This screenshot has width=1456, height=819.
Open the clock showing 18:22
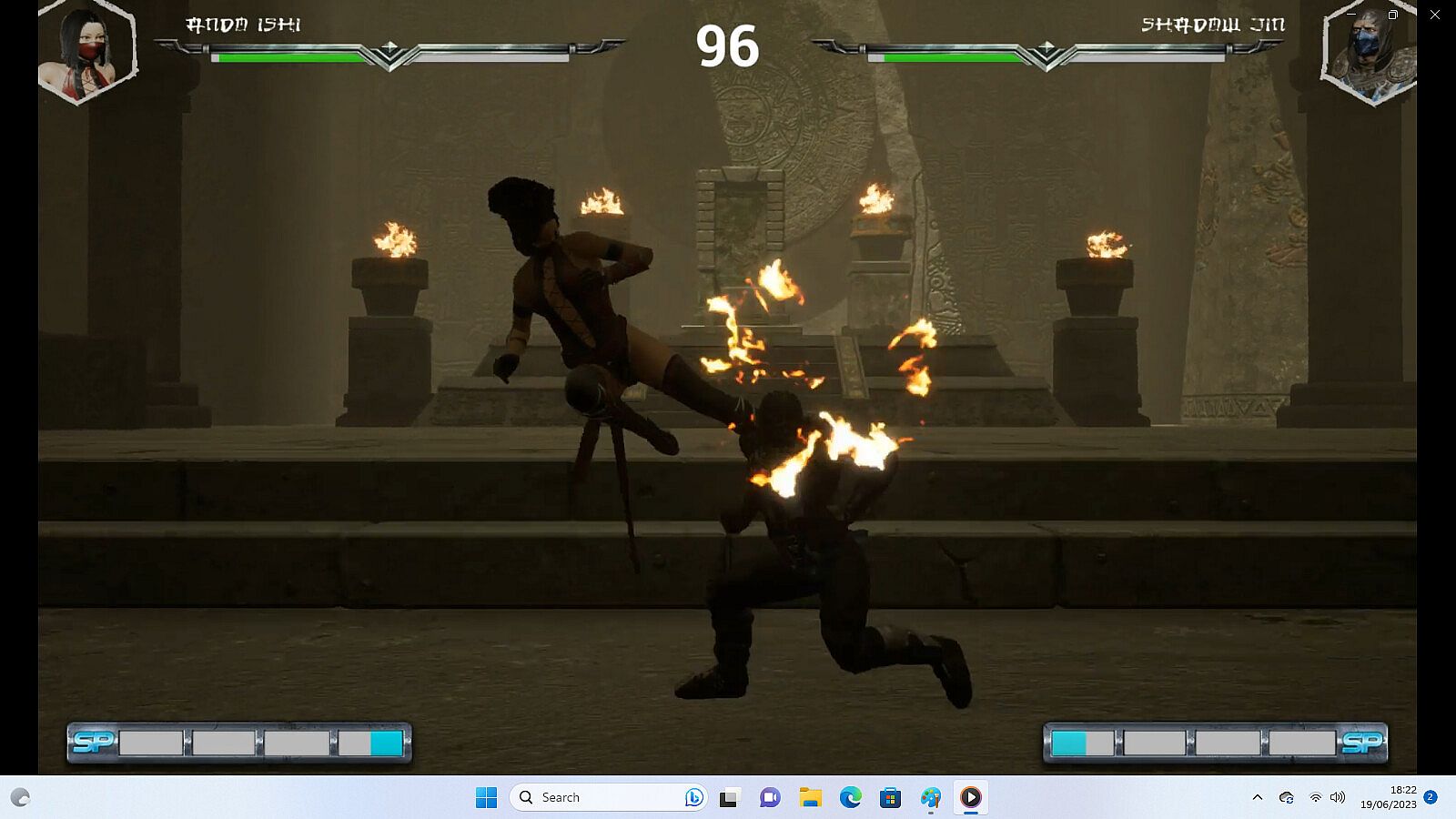(x=1389, y=797)
